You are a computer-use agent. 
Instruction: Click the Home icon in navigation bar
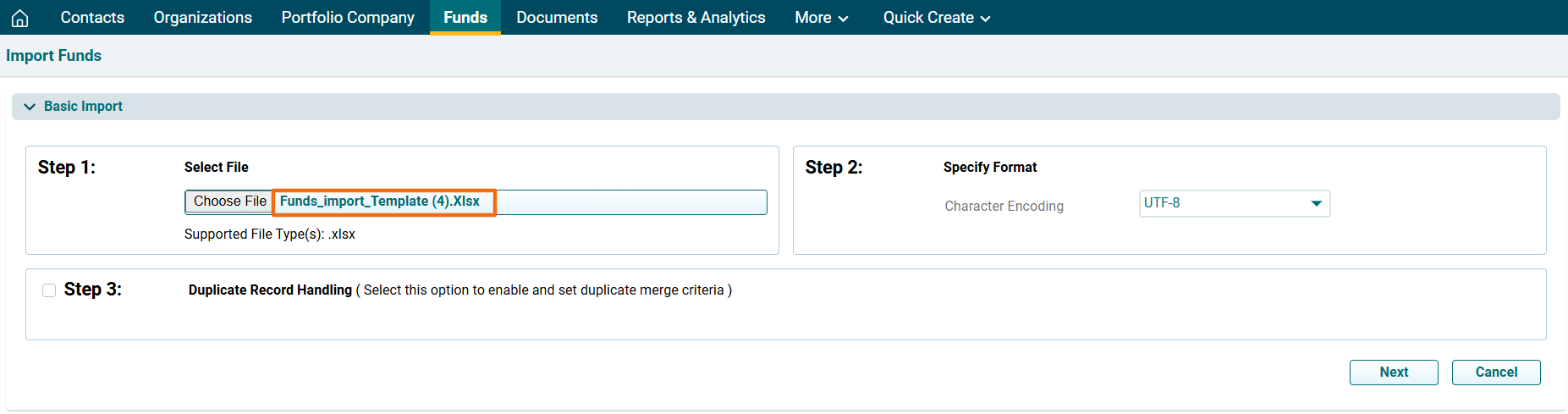[x=20, y=18]
